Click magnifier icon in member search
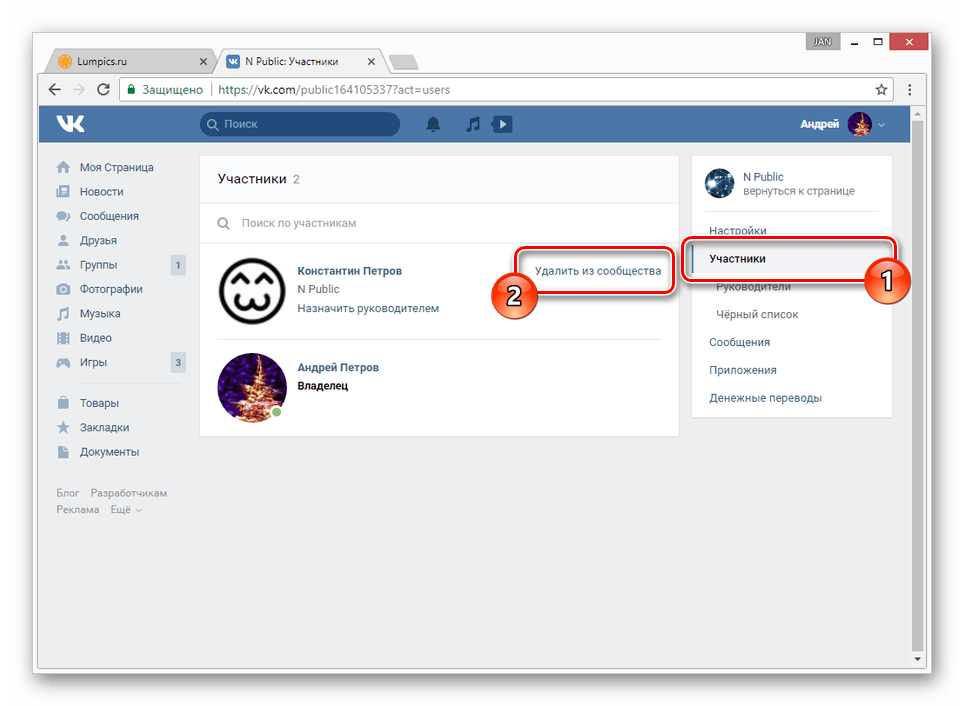Viewport: 964px width, 706px height. (224, 223)
